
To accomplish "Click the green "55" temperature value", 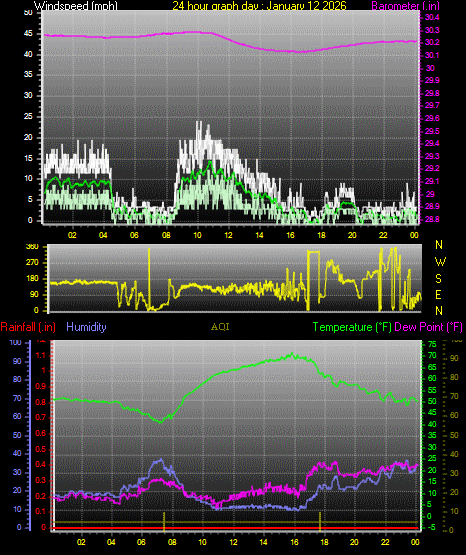I will (432, 390).
